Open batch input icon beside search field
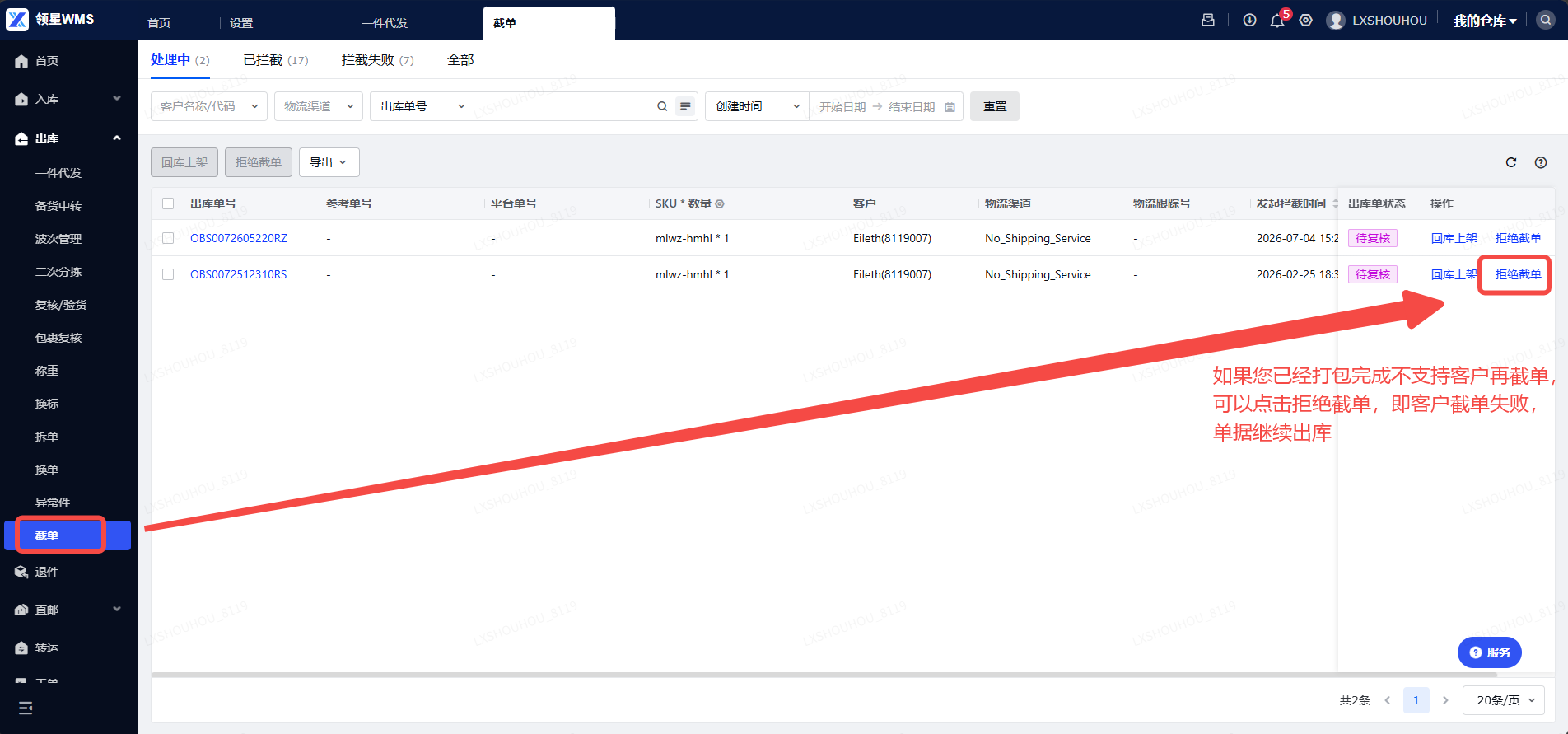Viewport: 1568px width, 734px height. pyautogui.click(x=685, y=106)
